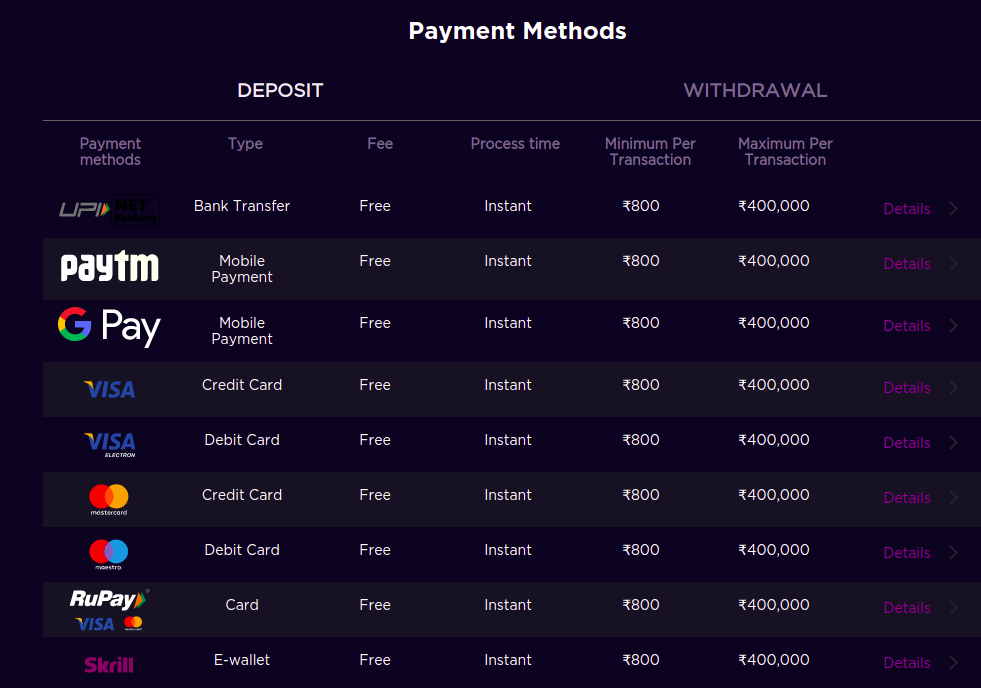Click the ₹400,000 maximum in the Google Pay row
Screen dimensions: 981x688
tap(774, 323)
